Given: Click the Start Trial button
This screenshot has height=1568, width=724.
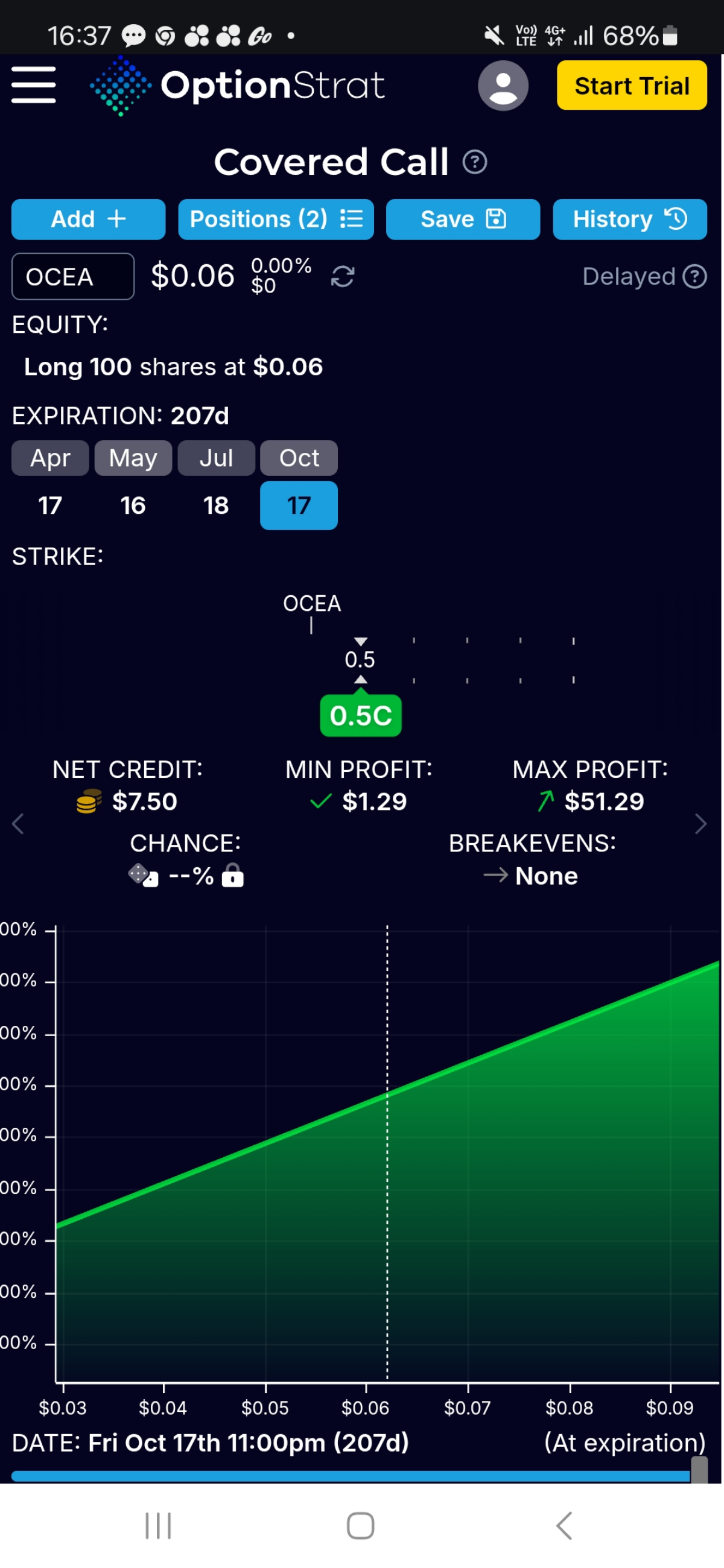Looking at the screenshot, I should 632,85.
